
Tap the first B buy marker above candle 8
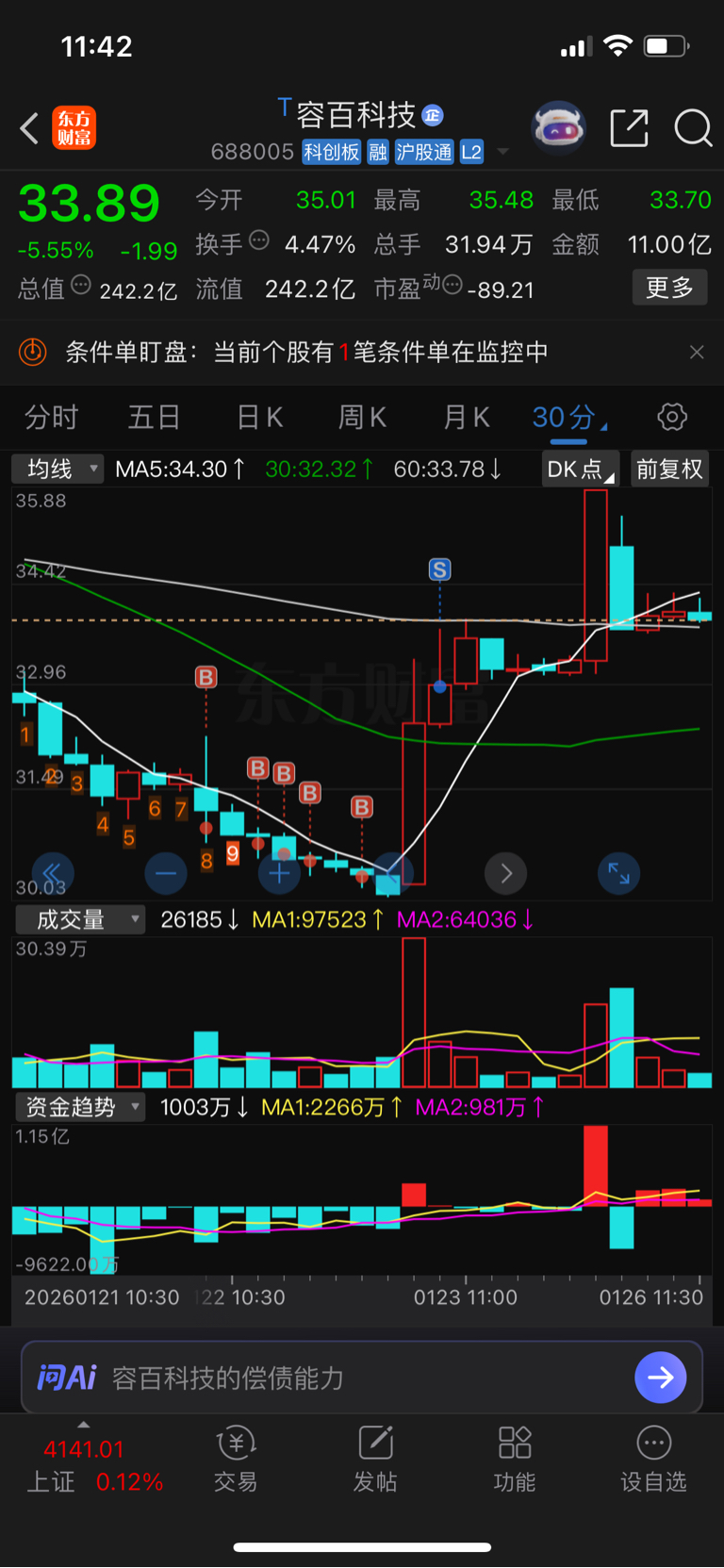(206, 677)
